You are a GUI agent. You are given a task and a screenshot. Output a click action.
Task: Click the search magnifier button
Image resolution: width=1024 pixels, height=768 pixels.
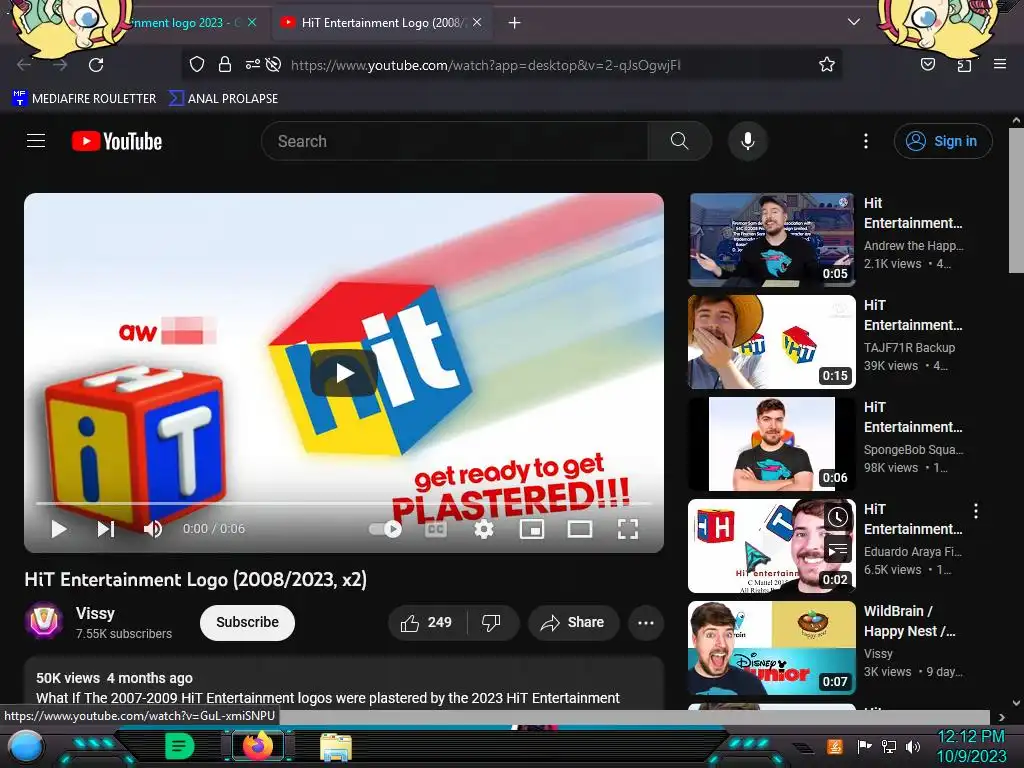[679, 141]
